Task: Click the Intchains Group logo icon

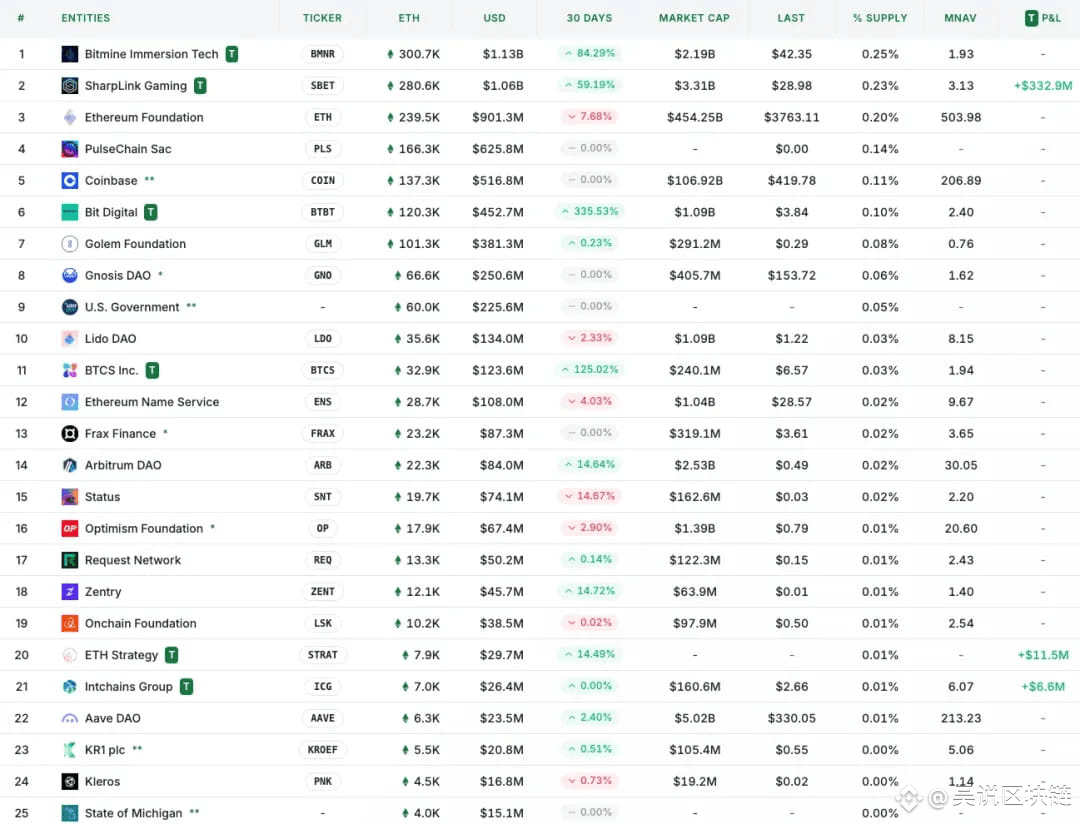Action: tap(70, 687)
